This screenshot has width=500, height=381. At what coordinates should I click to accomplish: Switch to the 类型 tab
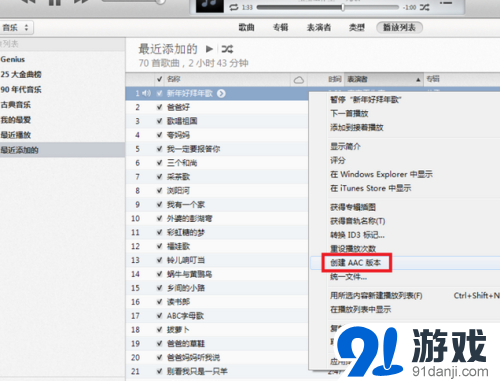pyautogui.click(x=356, y=27)
